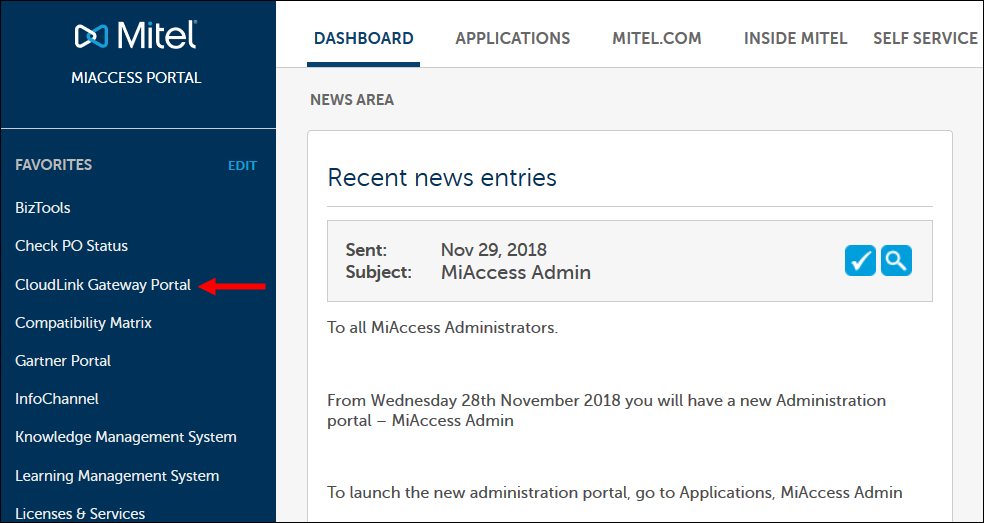The width and height of the screenshot is (984, 523).
Task: Go to Gartner Portal
Action: click(63, 361)
